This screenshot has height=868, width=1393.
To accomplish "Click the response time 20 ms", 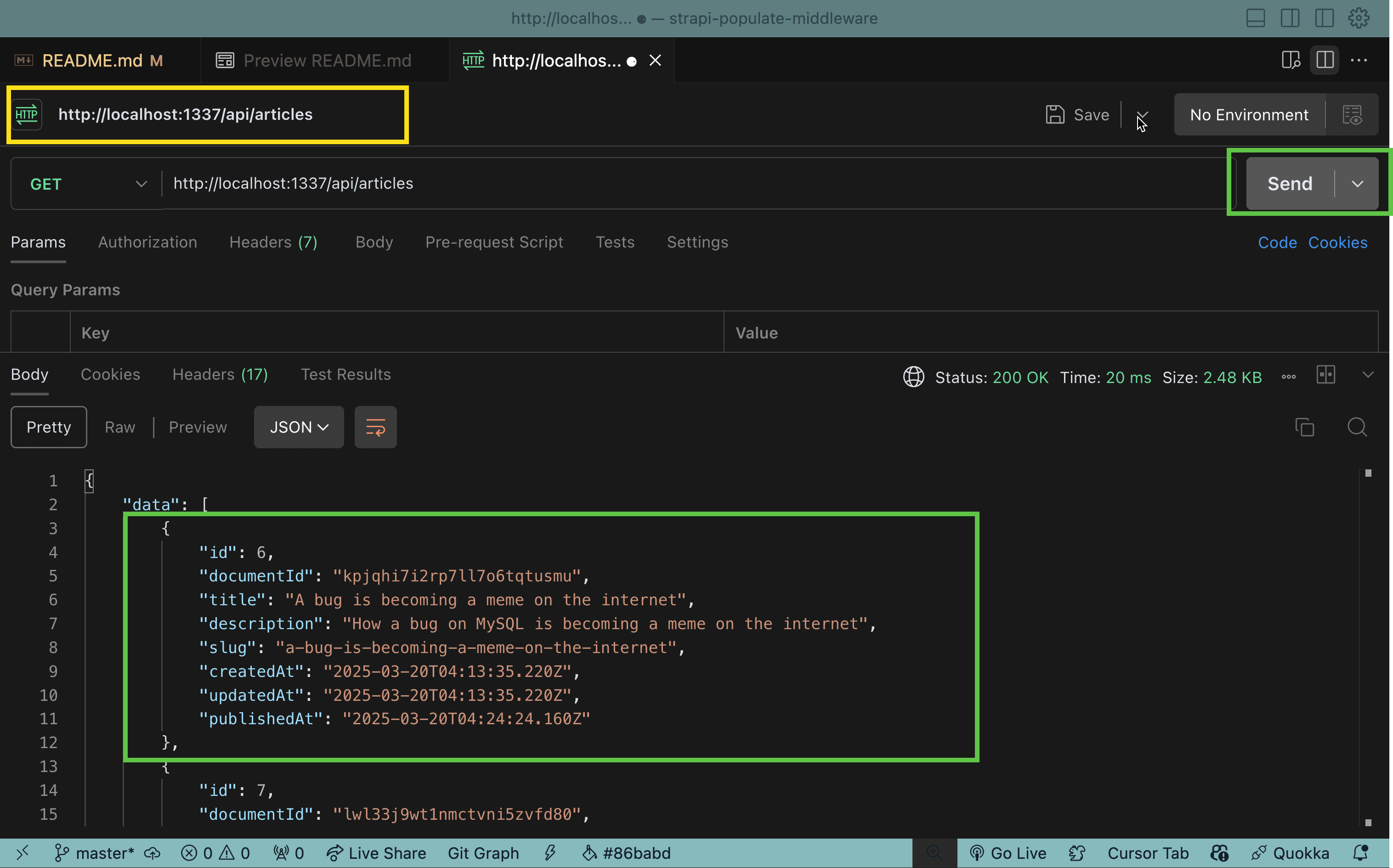I will [1128, 378].
